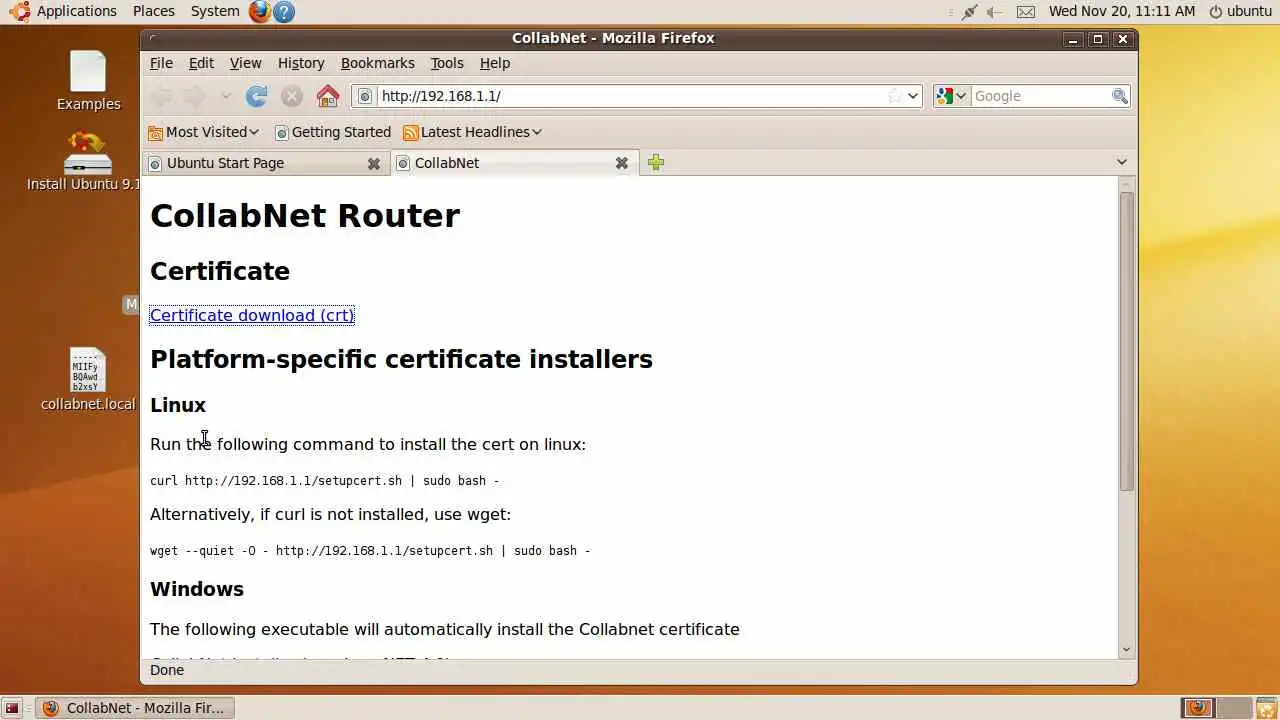Open the Help question mark panel icon

tap(284, 11)
